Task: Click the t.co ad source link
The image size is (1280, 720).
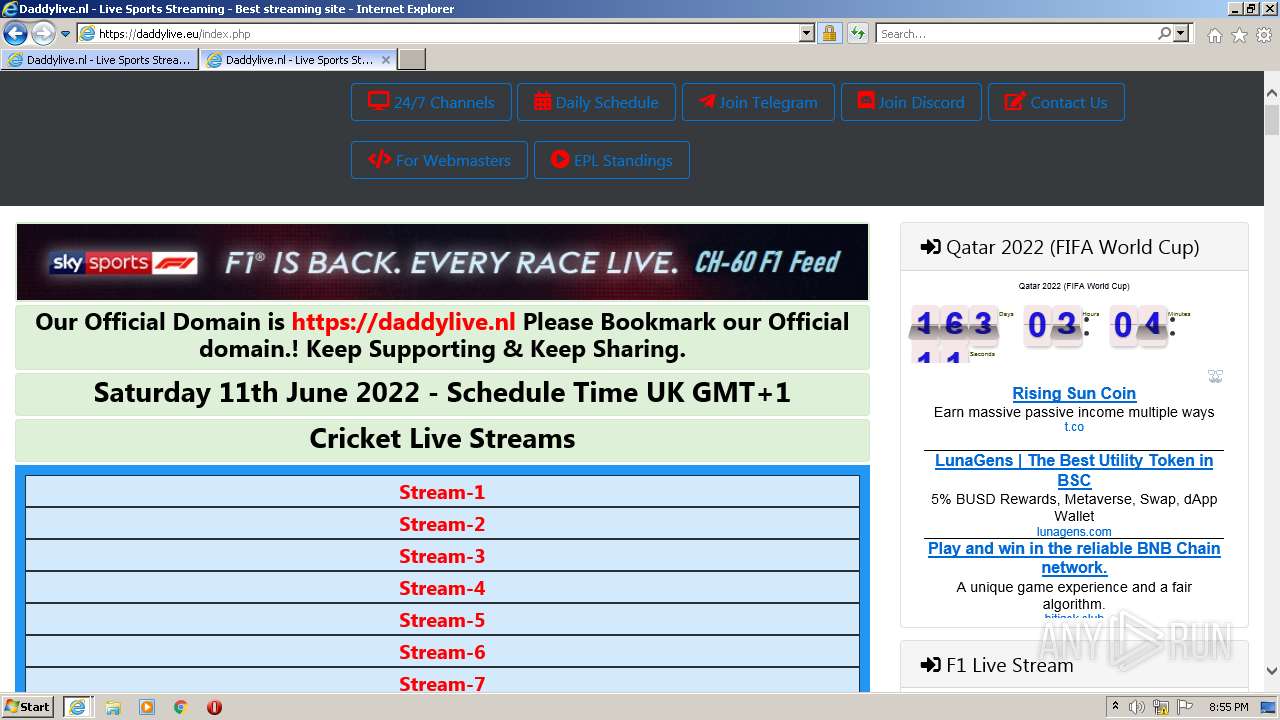Action: pyautogui.click(x=1074, y=427)
